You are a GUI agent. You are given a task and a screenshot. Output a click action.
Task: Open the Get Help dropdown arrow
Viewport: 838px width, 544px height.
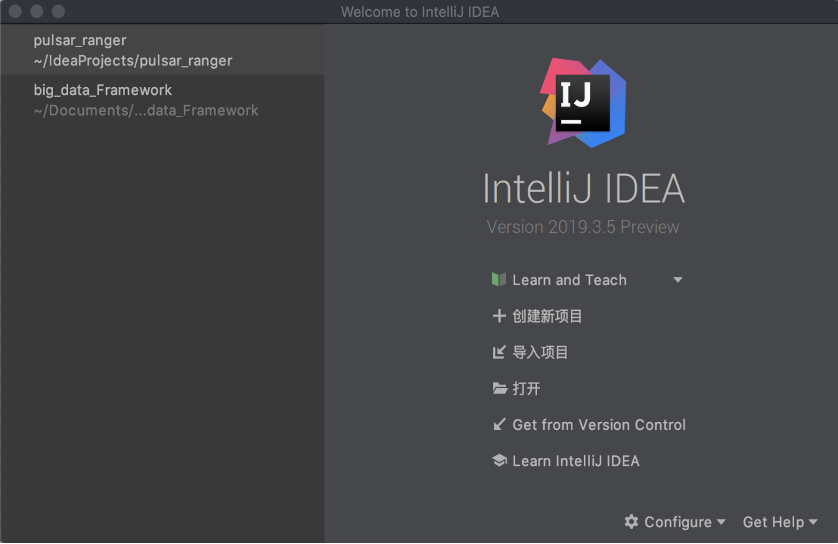(x=813, y=522)
